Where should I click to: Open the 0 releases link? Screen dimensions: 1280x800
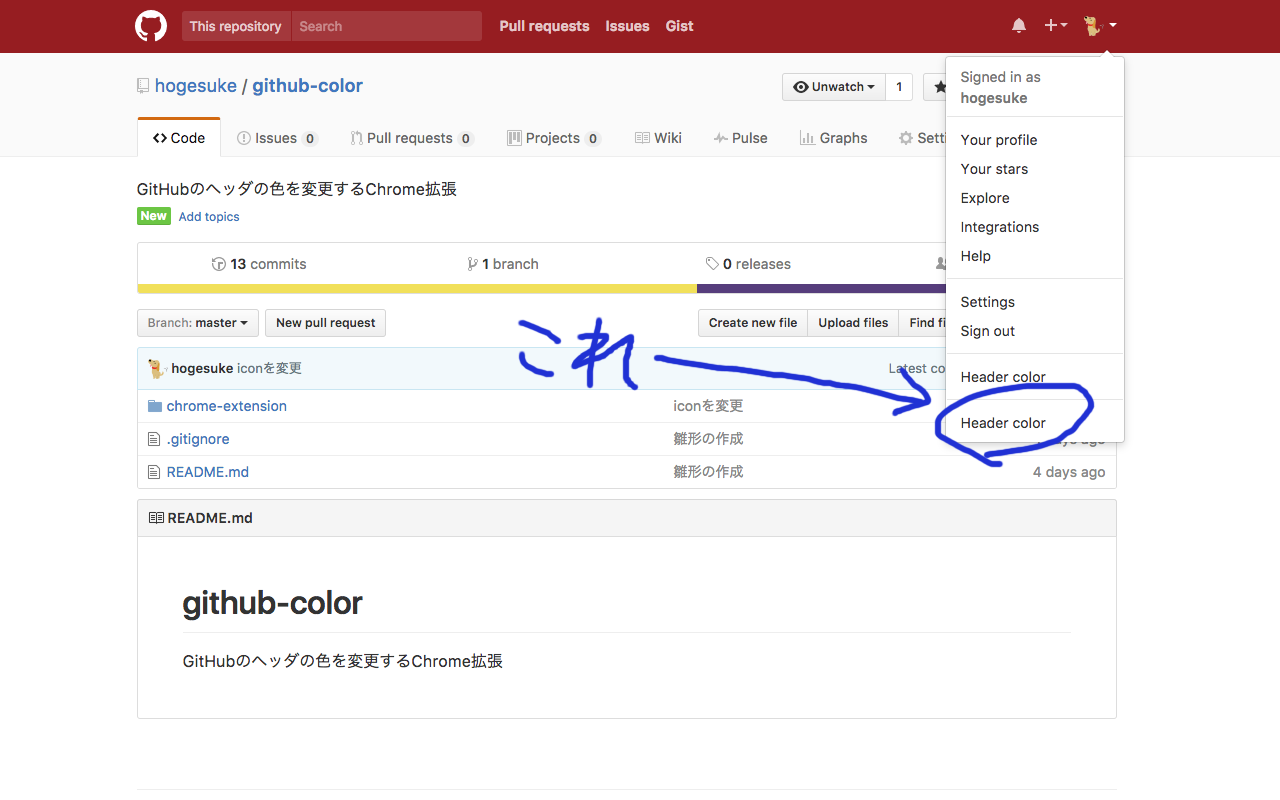pos(748,264)
